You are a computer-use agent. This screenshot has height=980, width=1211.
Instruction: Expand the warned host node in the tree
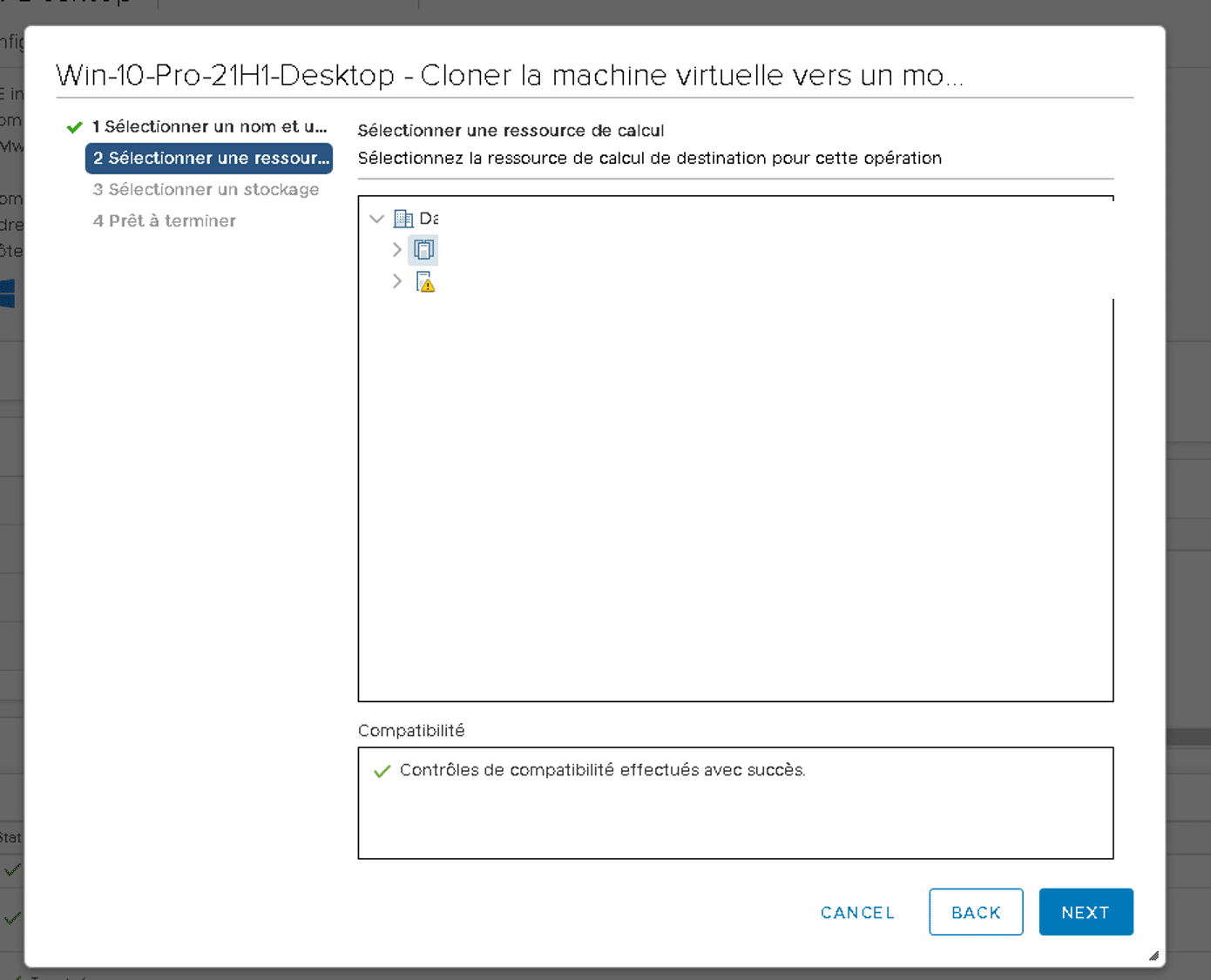tap(397, 280)
